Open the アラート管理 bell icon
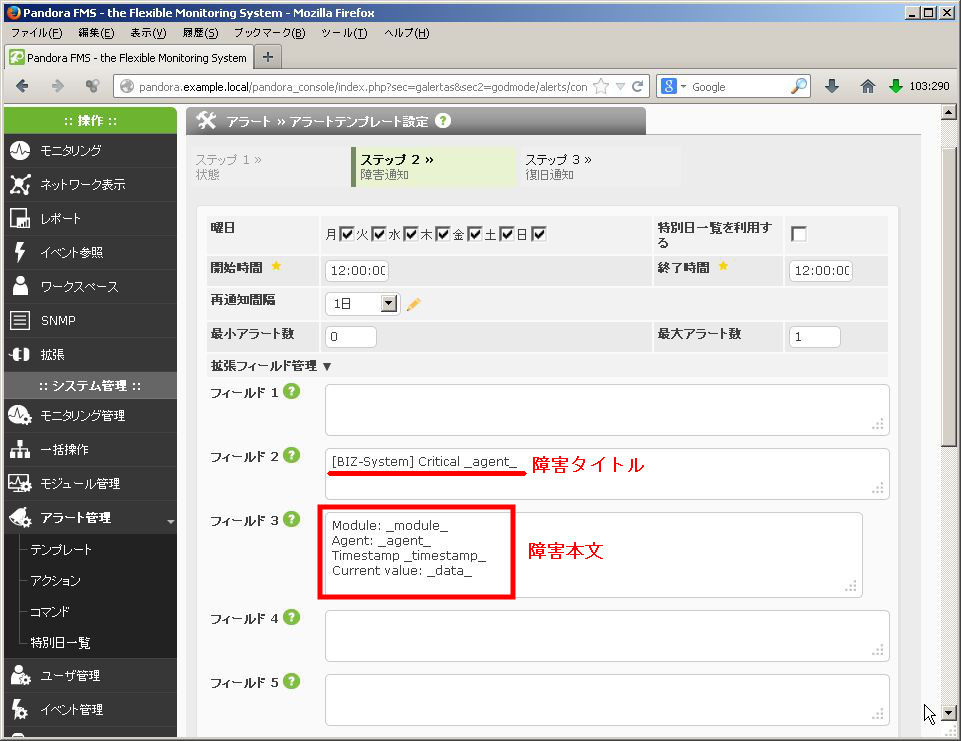961x741 pixels. [20, 518]
